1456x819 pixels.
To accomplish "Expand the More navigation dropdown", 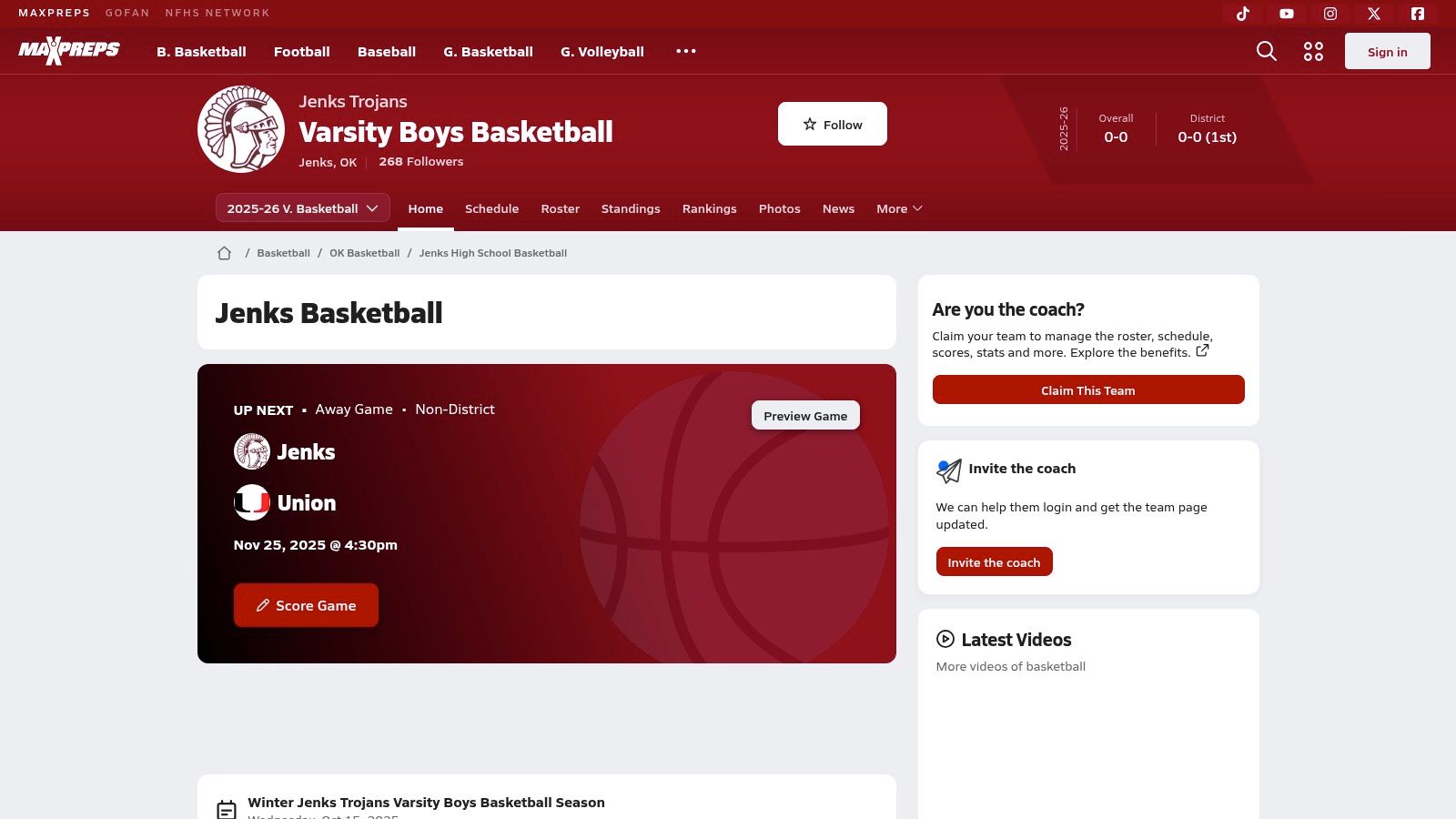I will point(898,208).
